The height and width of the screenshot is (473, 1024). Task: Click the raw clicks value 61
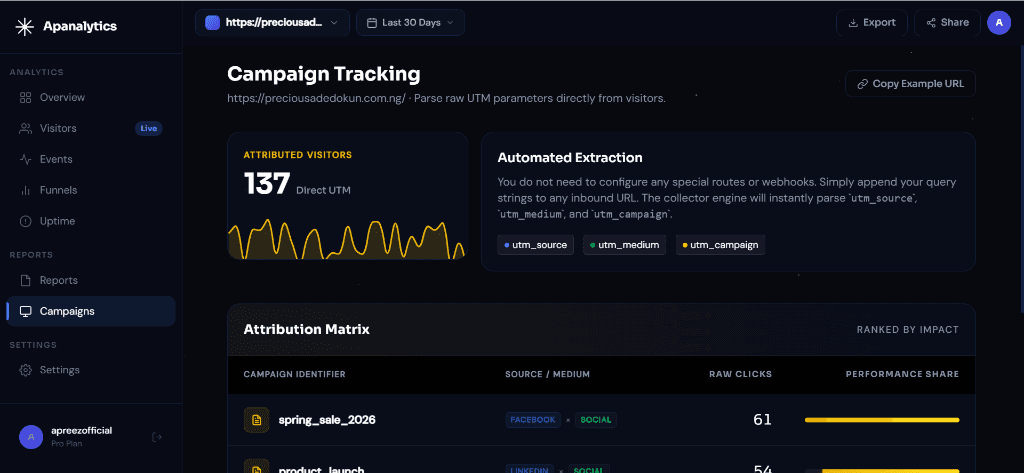pyautogui.click(x=762, y=419)
